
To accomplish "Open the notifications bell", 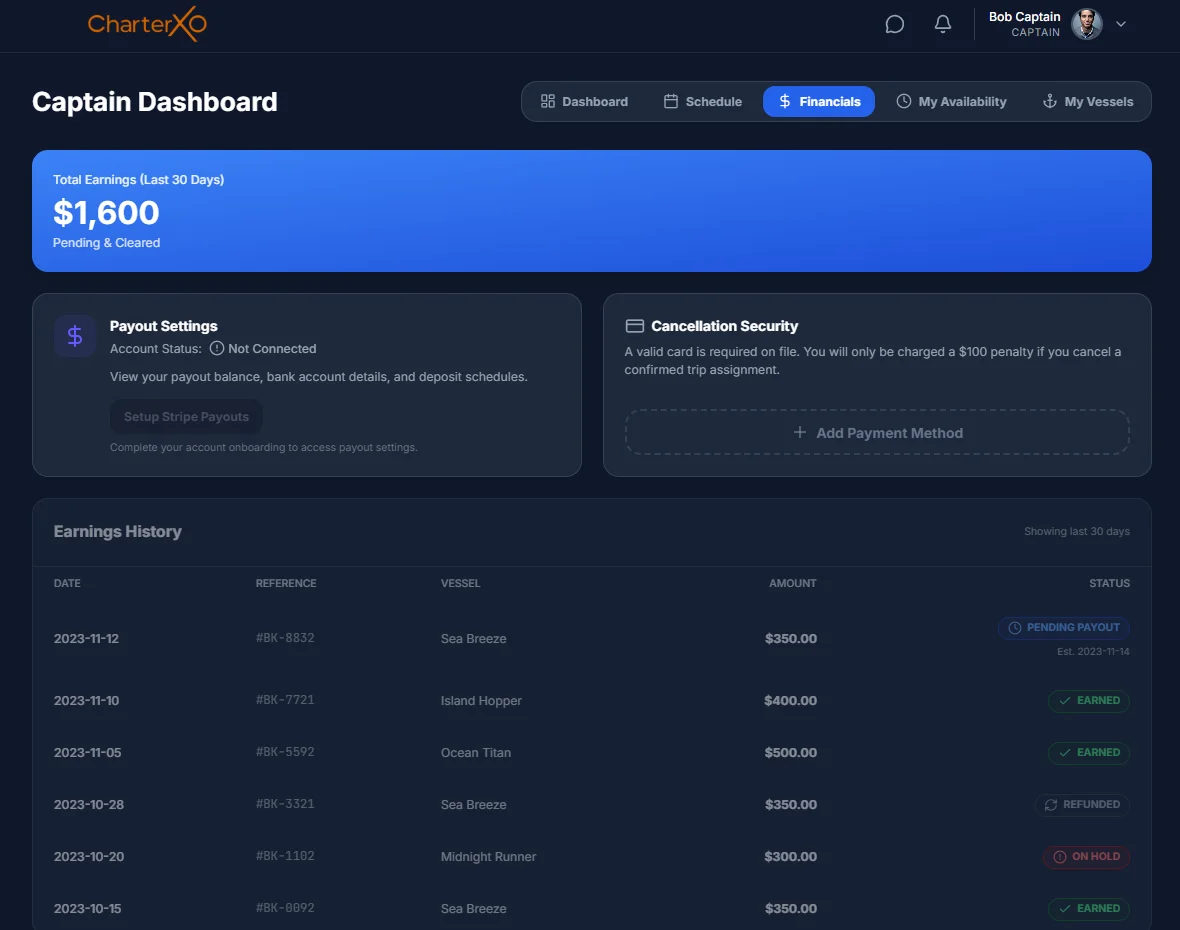I will point(942,24).
